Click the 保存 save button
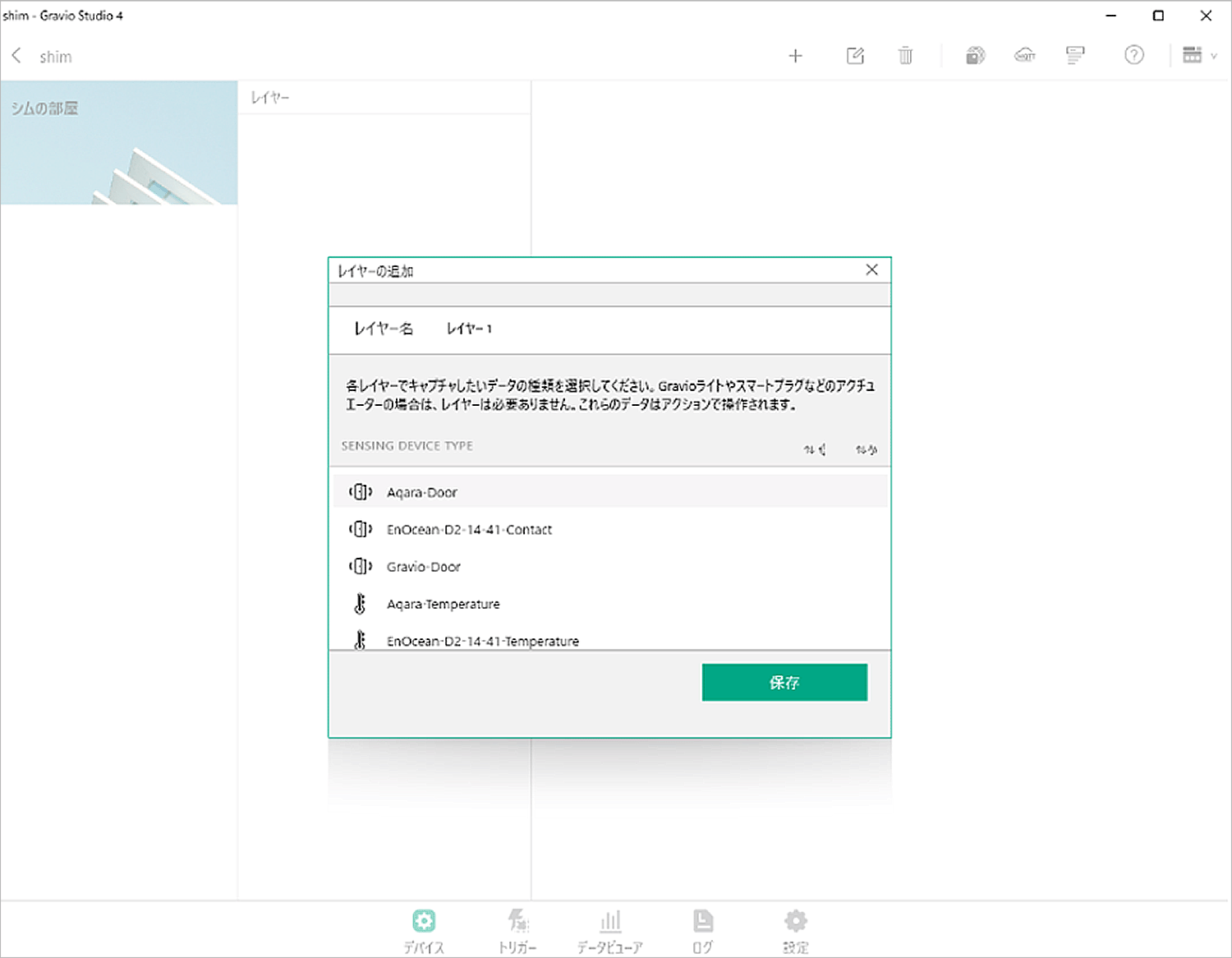Image resolution: width=1232 pixels, height=958 pixels. pos(784,682)
